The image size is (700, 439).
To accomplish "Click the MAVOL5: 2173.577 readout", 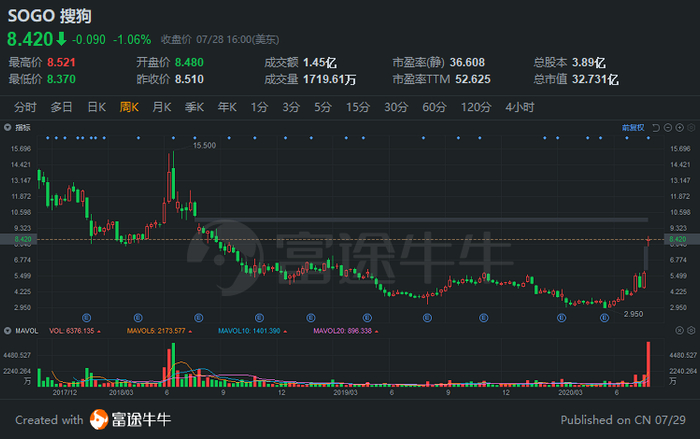I will [156, 331].
